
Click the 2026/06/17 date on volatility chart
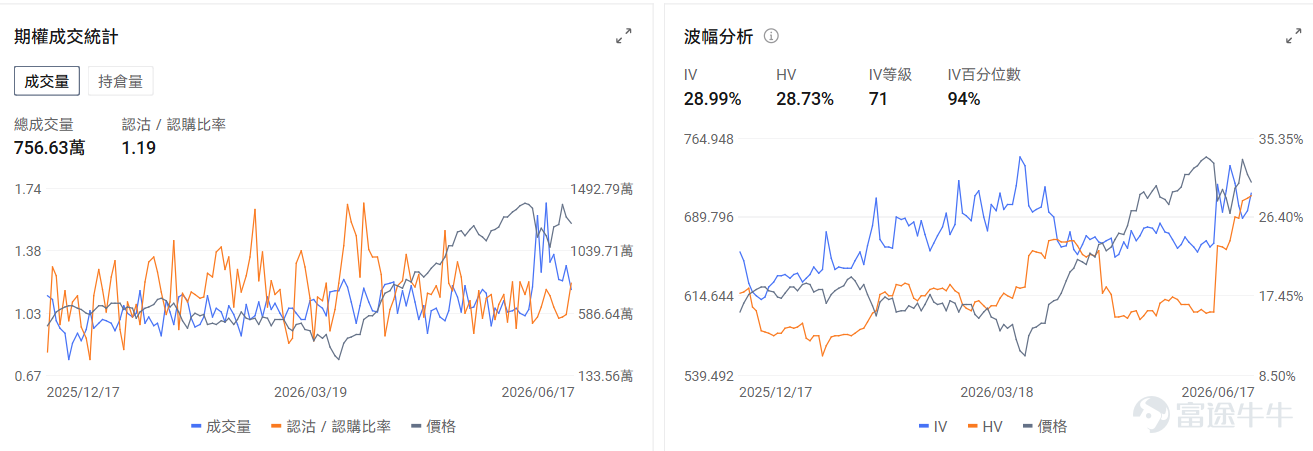[x=1218, y=393]
